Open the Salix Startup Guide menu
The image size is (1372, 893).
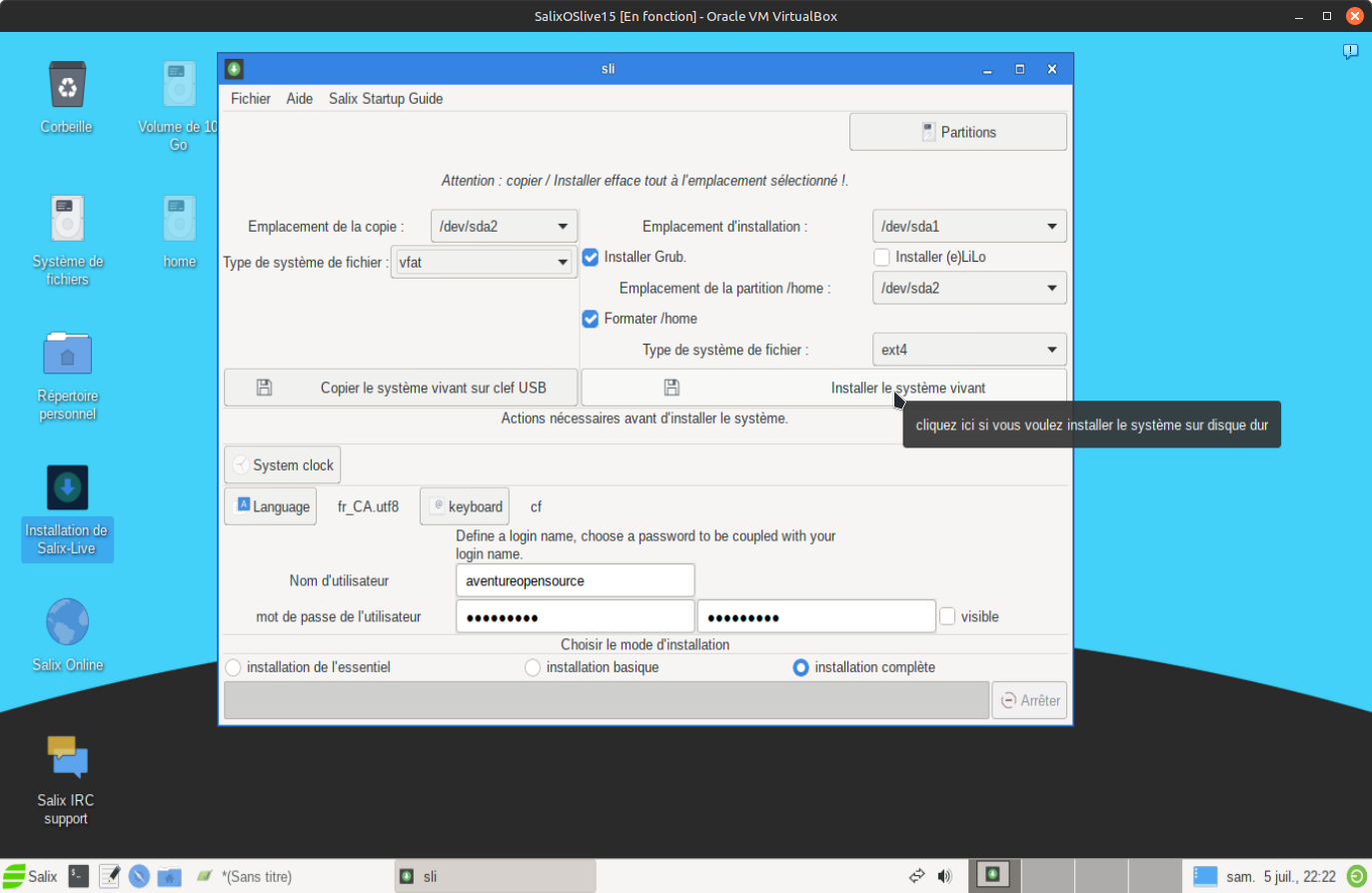coord(386,98)
